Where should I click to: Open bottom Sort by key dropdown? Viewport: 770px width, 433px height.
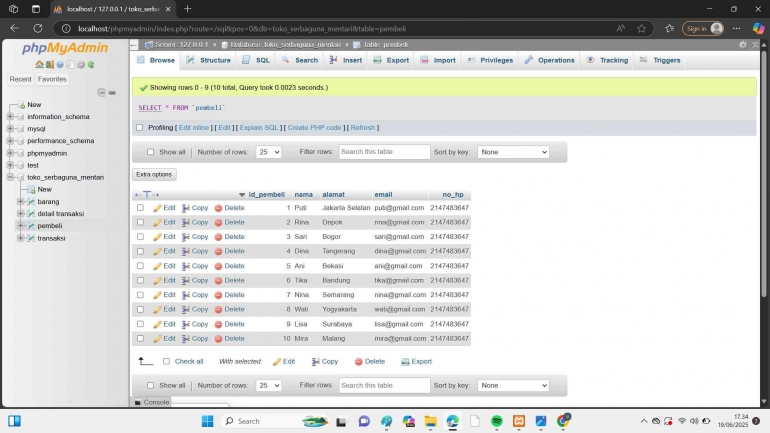tap(513, 386)
